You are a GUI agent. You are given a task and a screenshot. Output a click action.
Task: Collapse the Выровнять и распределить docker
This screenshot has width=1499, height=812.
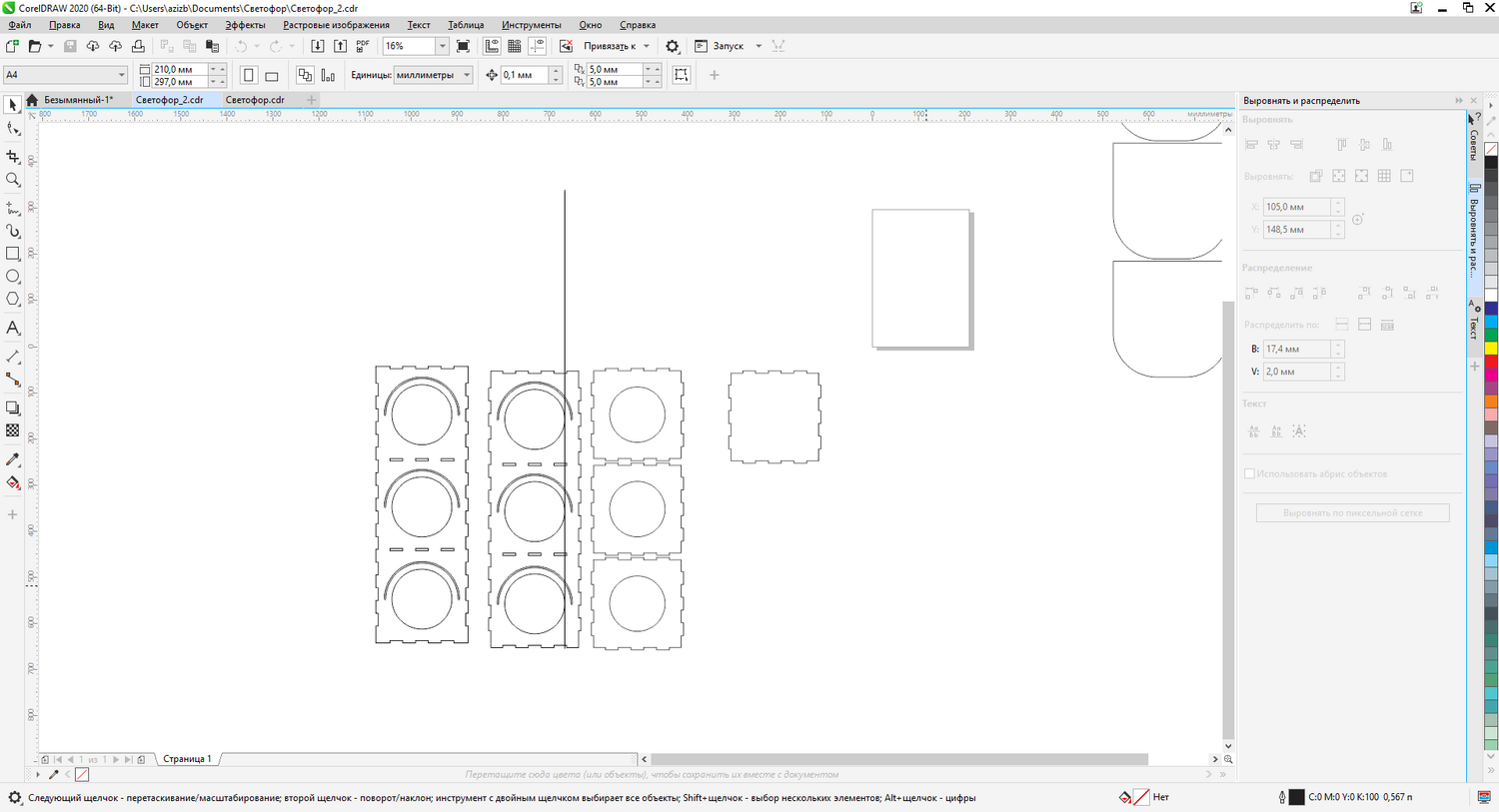pos(1459,100)
